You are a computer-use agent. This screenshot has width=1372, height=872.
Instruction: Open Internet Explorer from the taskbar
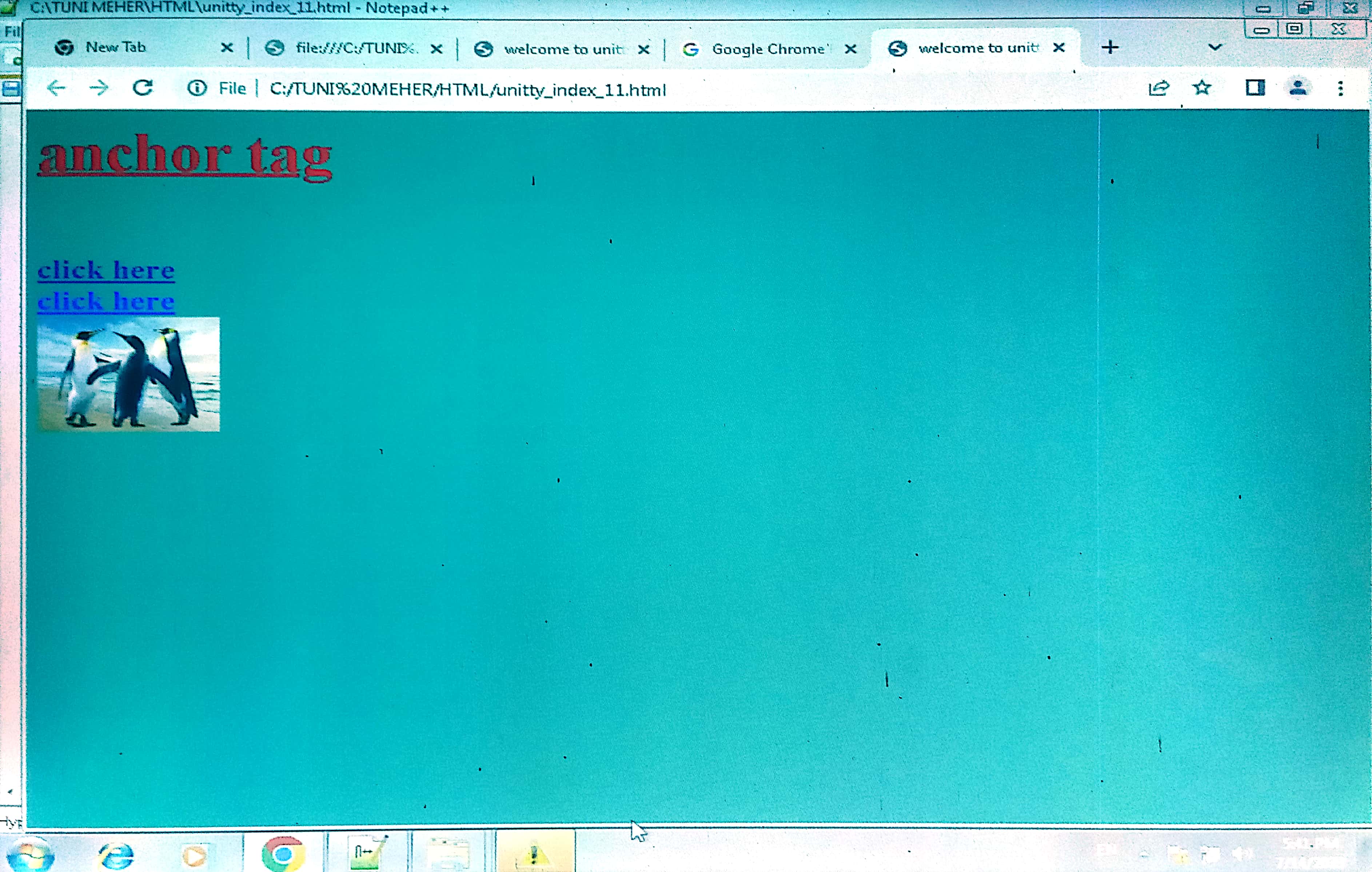click(116, 855)
